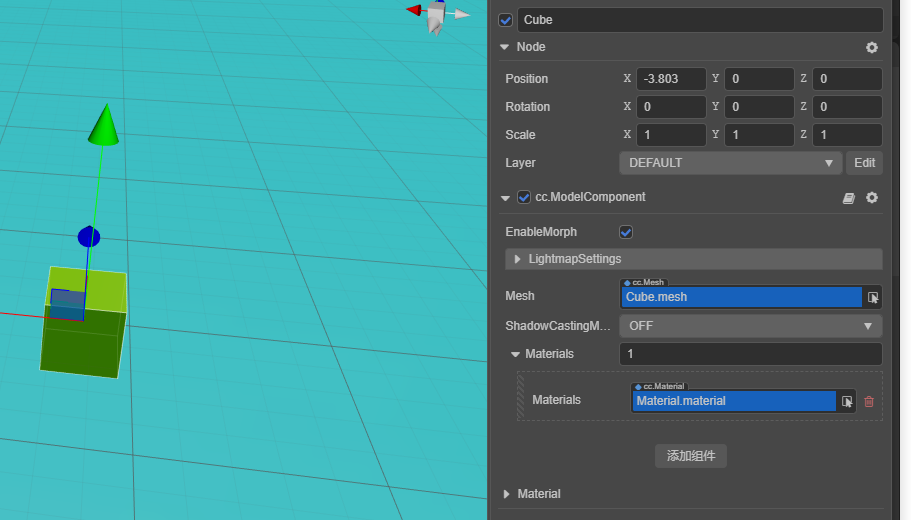This screenshot has width=911, height=520.
Task: Click the Scale label
Action: [x=520, y=135]
